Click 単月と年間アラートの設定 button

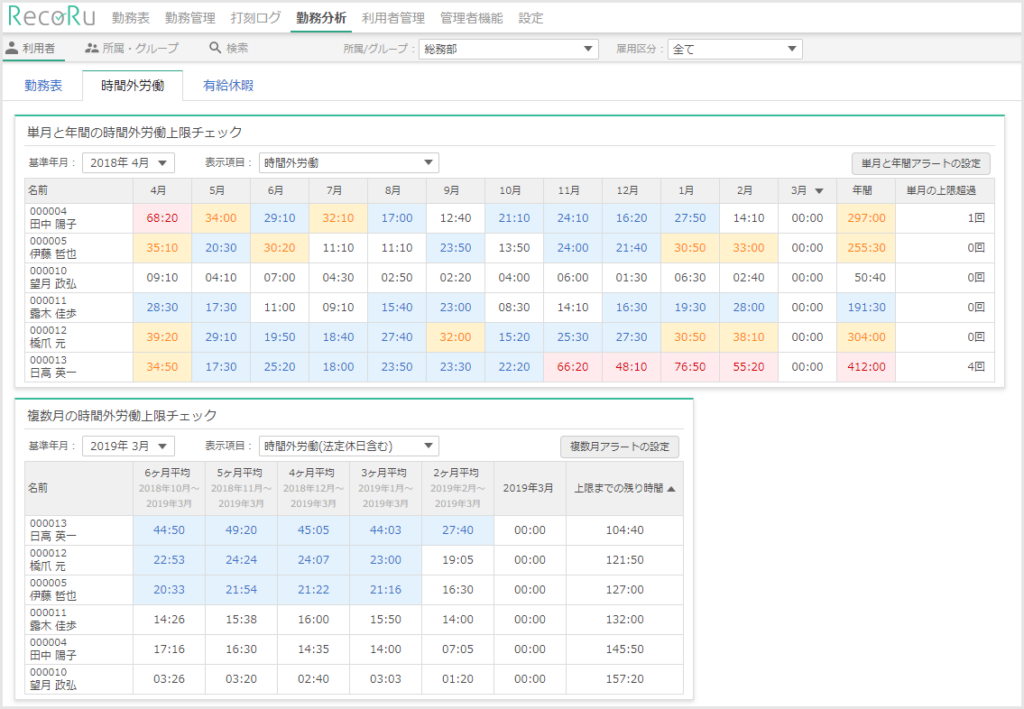[921, 163]
